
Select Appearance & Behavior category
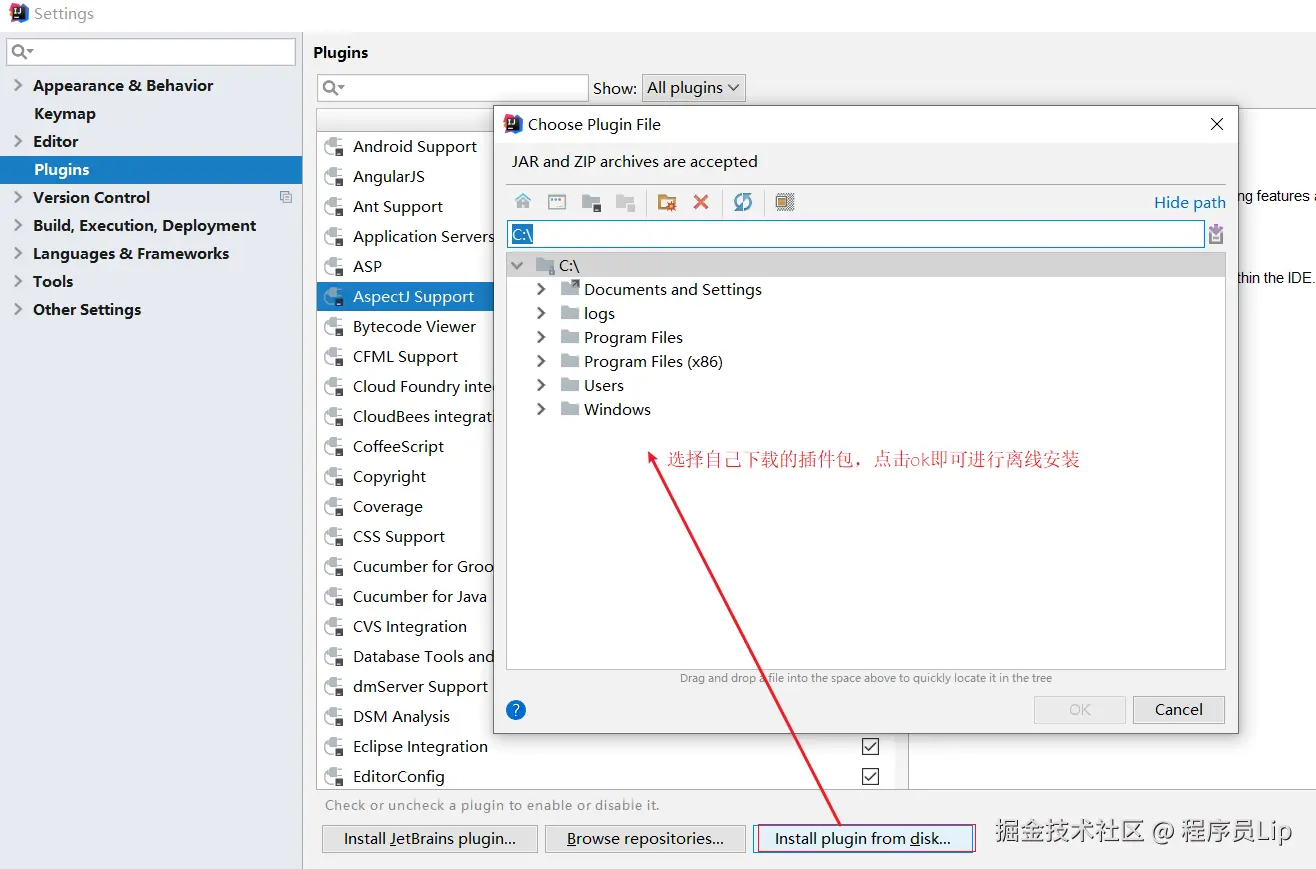tap(123, 85)
